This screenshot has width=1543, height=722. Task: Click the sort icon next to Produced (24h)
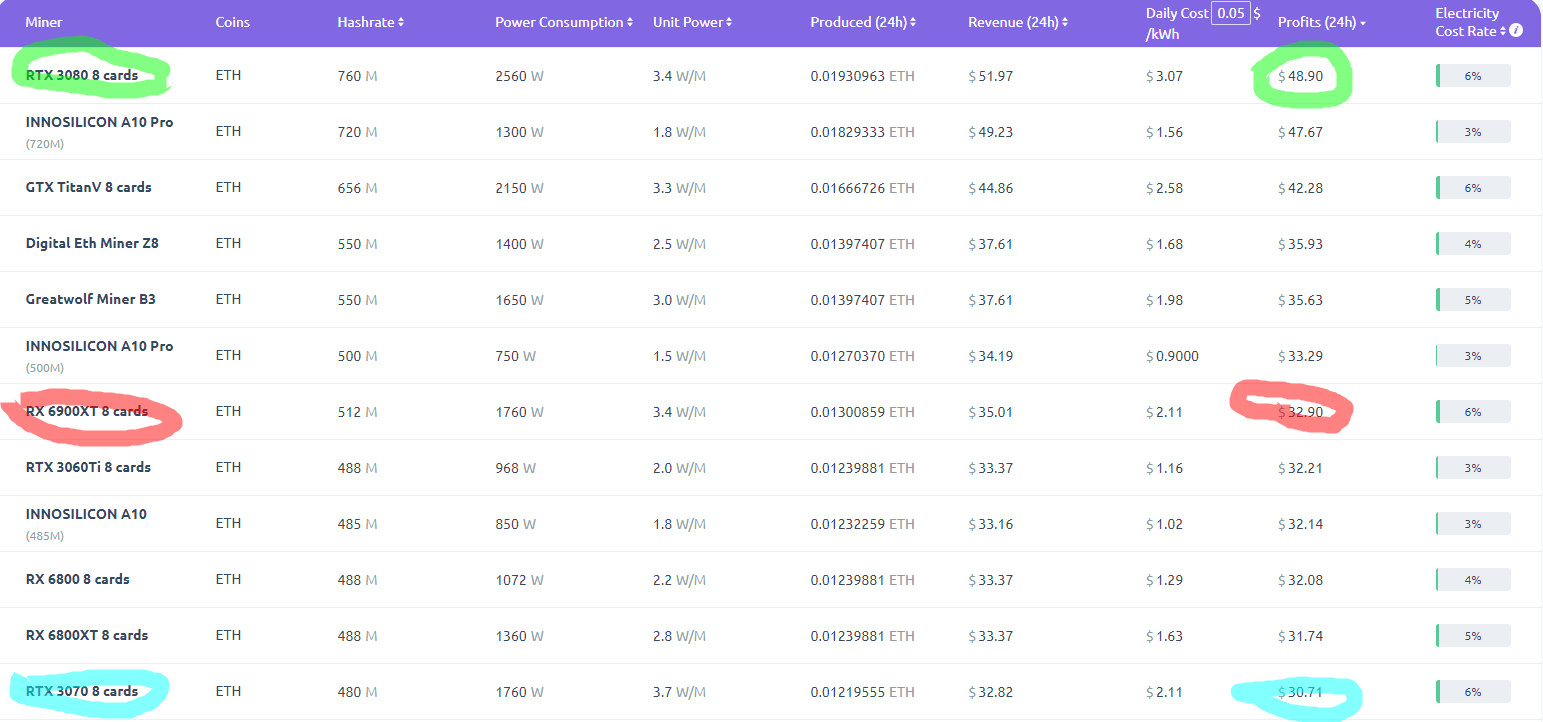[x=913, y=22]
